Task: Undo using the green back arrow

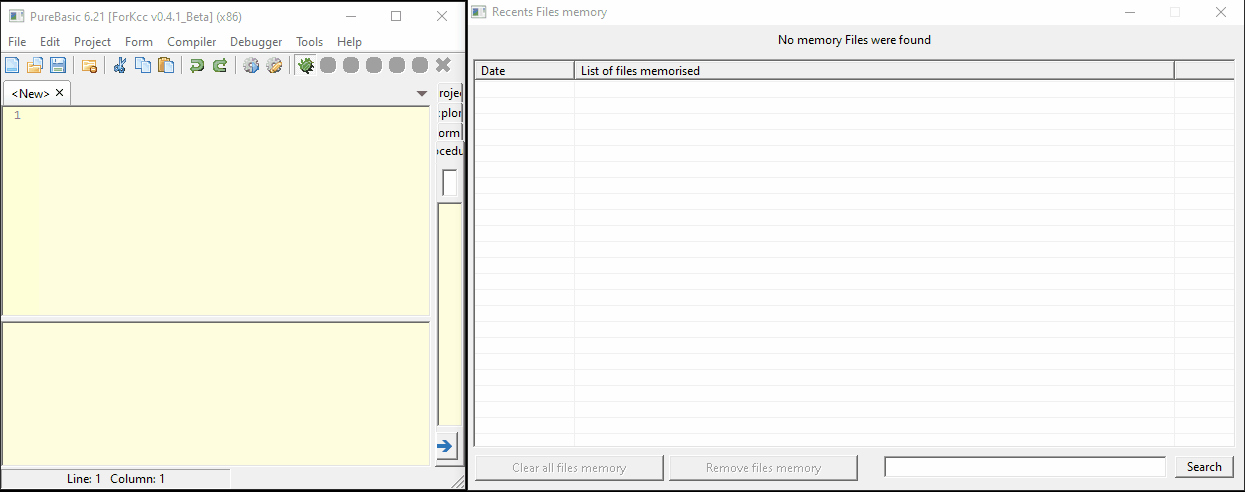Action: (x=197, y=65)
